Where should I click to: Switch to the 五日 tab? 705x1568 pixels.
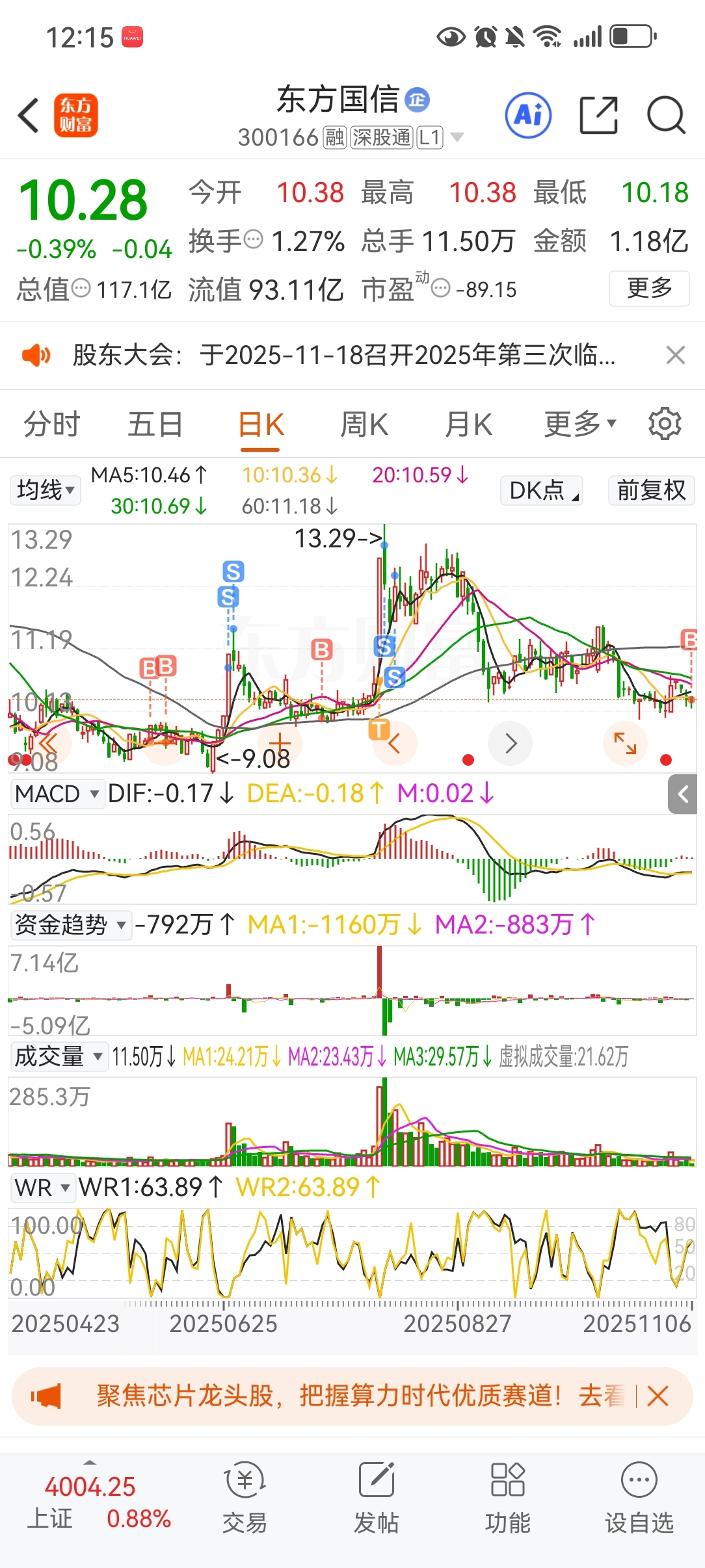pyautogui.click(x=155, y=425)
